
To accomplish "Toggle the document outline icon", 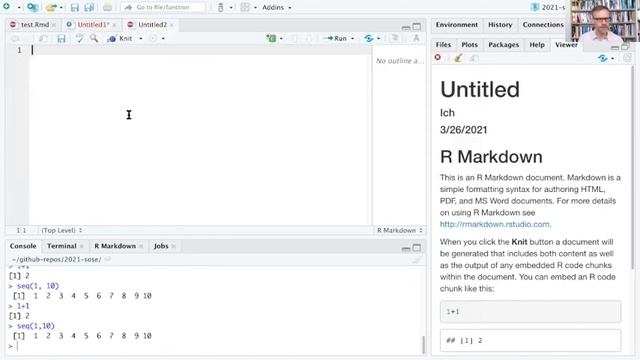I will point(395,38).
